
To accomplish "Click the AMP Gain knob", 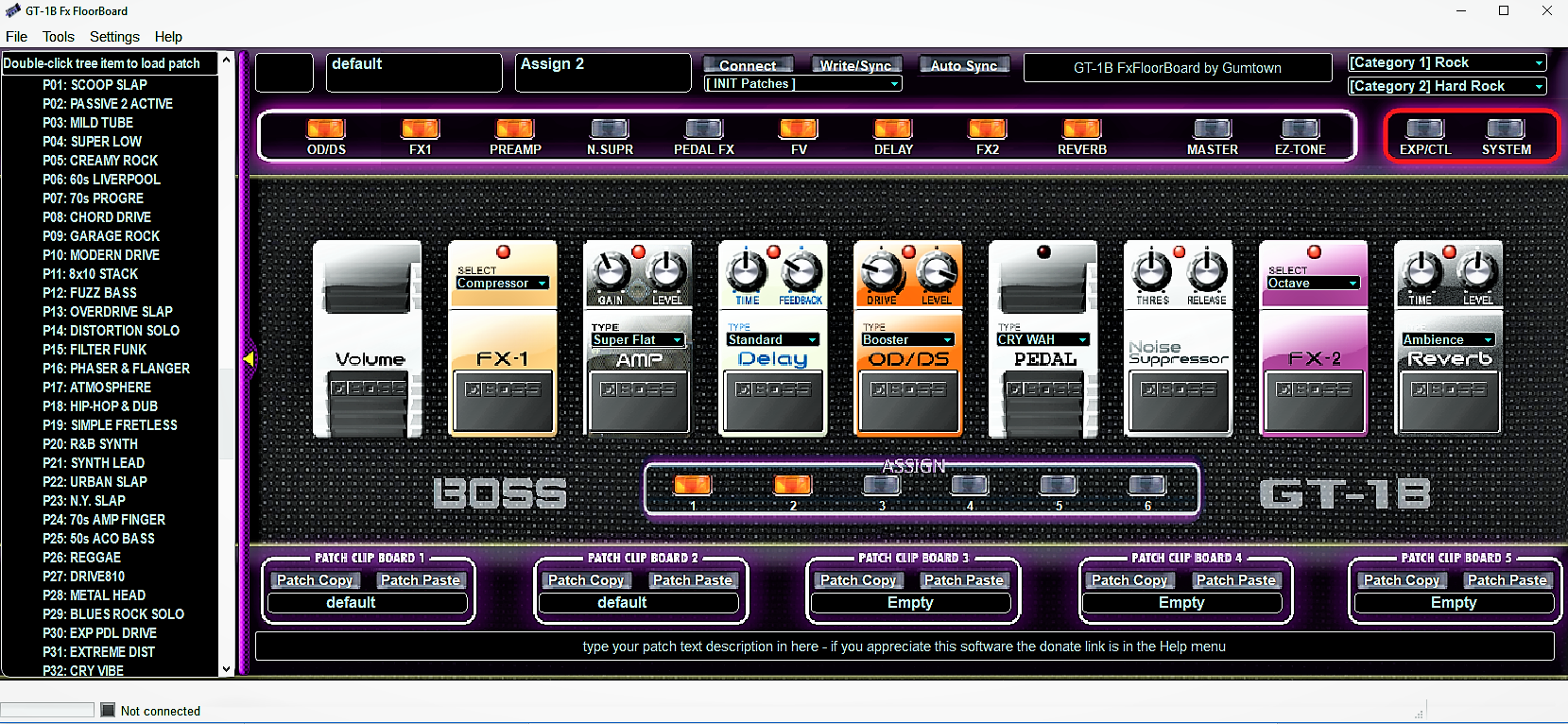I will (x=611, y=272).
